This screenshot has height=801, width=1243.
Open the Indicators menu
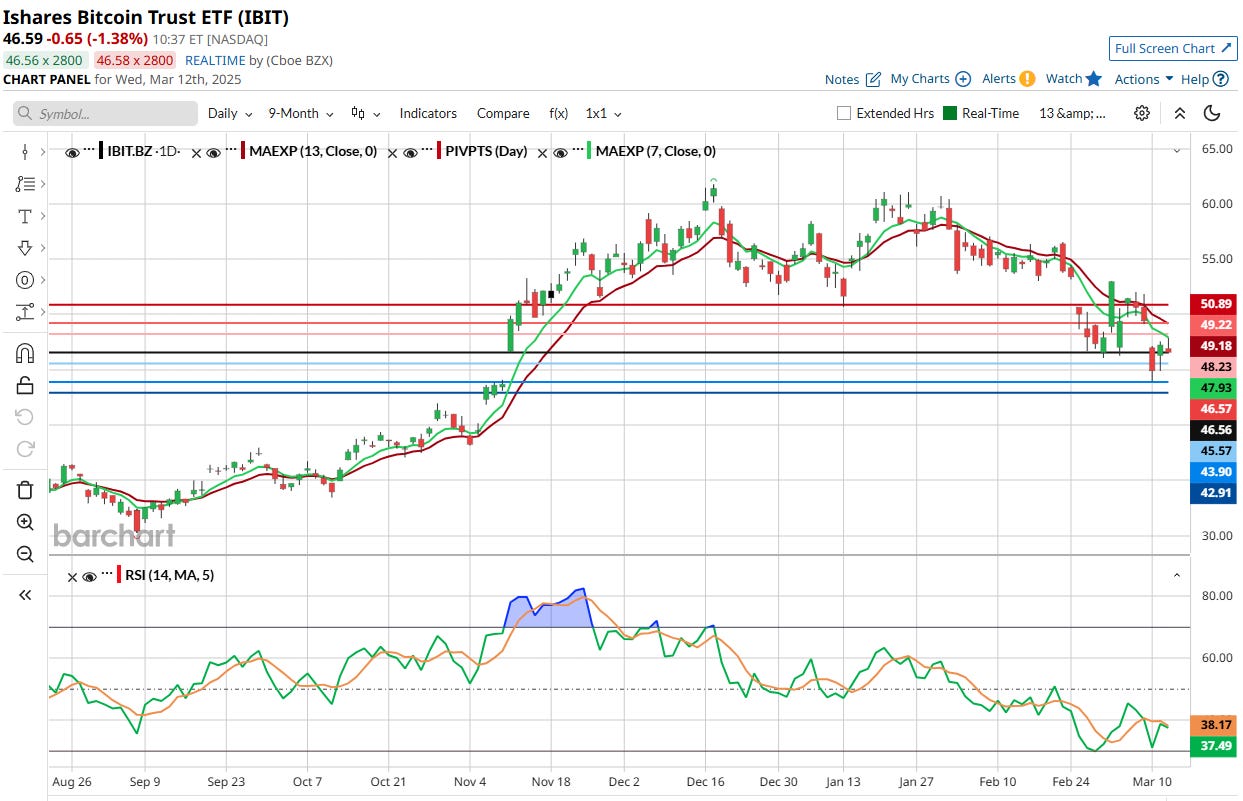tap(428, 113)
